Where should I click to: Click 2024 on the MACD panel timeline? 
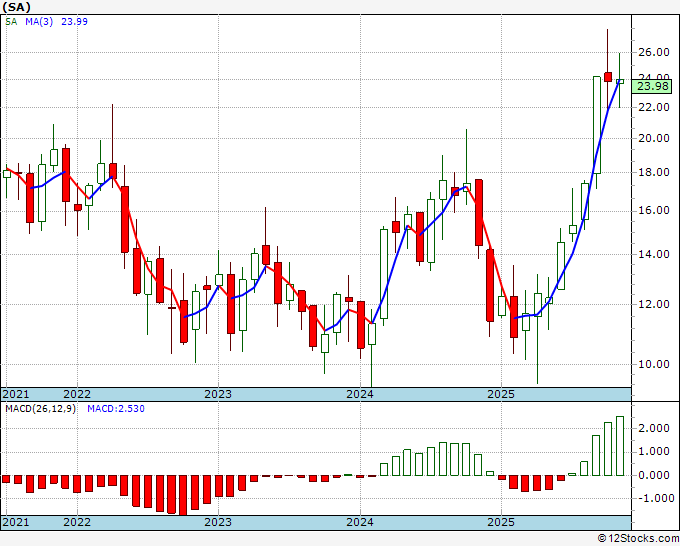(x=360, y=522)
